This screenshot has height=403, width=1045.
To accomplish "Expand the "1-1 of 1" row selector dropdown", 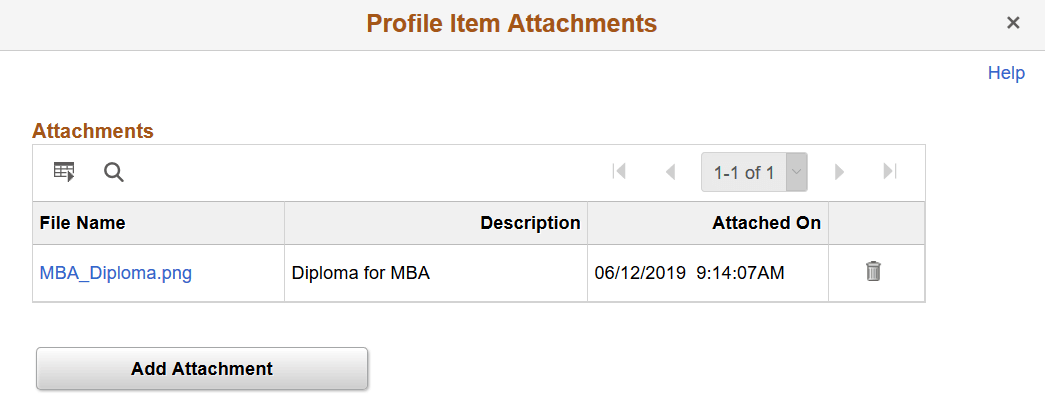I will pyautogui.click(x=797, y=172).
